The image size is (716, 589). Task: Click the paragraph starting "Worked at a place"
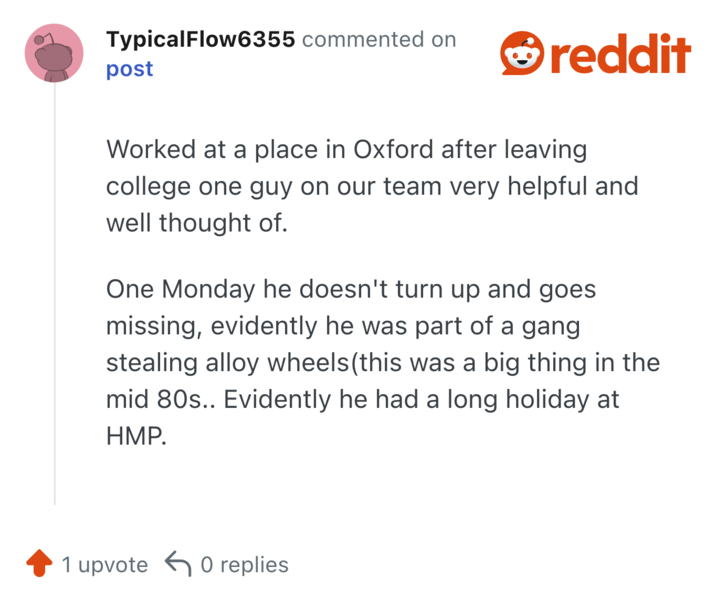click(372, 186)
